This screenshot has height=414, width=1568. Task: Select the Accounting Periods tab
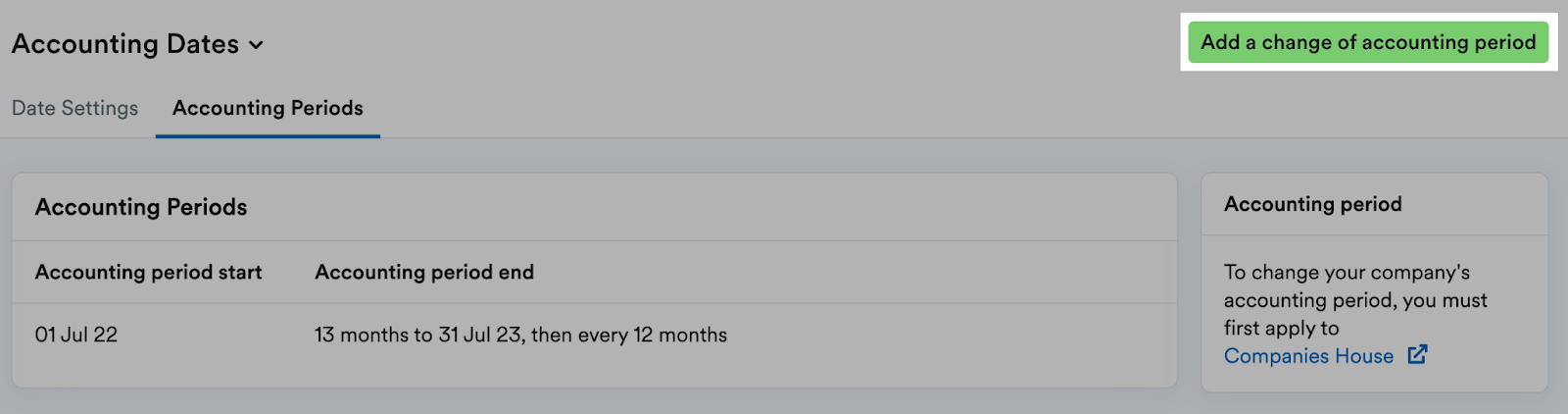click(x=268, y=108)
